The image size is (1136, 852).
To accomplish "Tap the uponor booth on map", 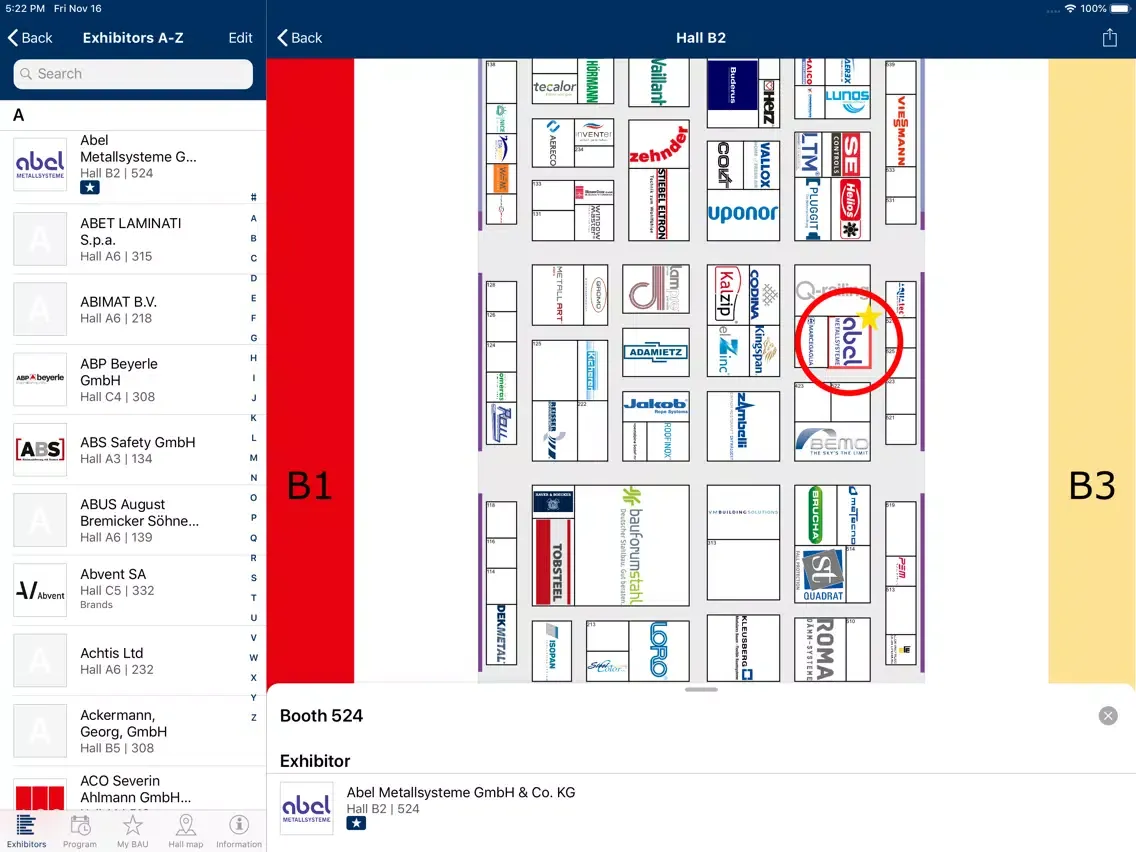I will pos(743,214).
